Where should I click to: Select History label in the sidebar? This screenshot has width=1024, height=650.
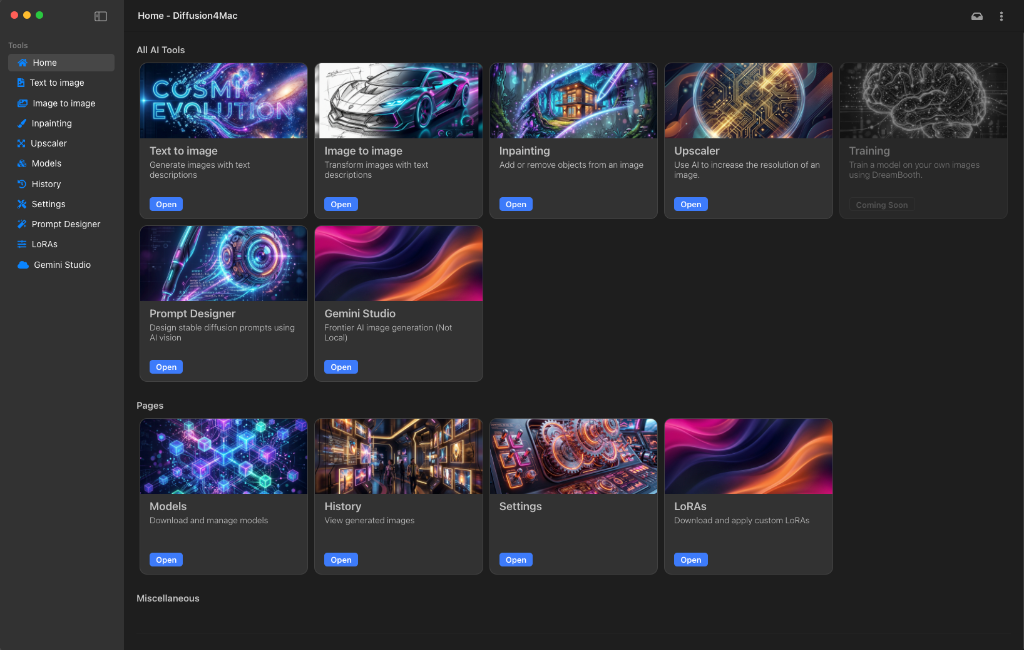pyautogui.click(x=46, y=184)
